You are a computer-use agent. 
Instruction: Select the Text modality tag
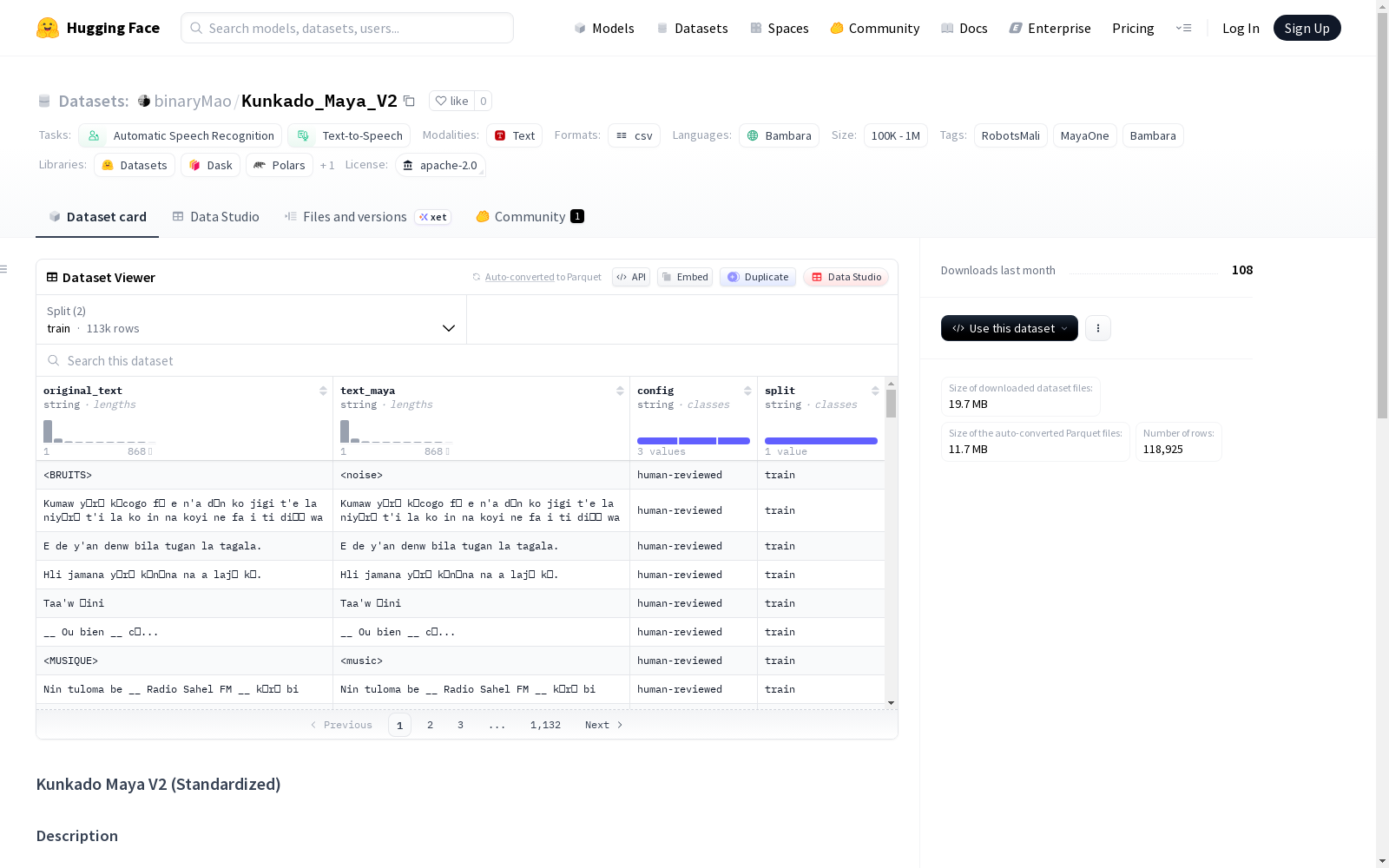[x=515, y=135]
